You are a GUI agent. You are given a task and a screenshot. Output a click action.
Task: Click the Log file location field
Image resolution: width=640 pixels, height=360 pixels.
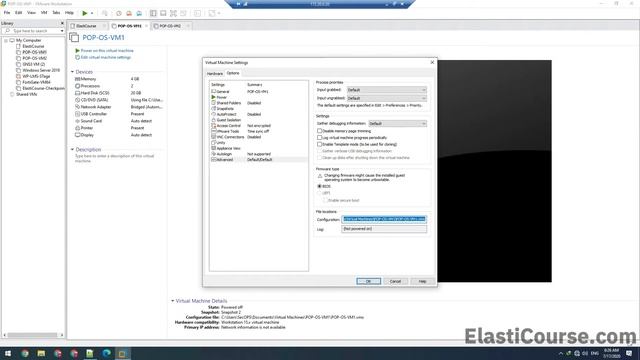(384, 229)
